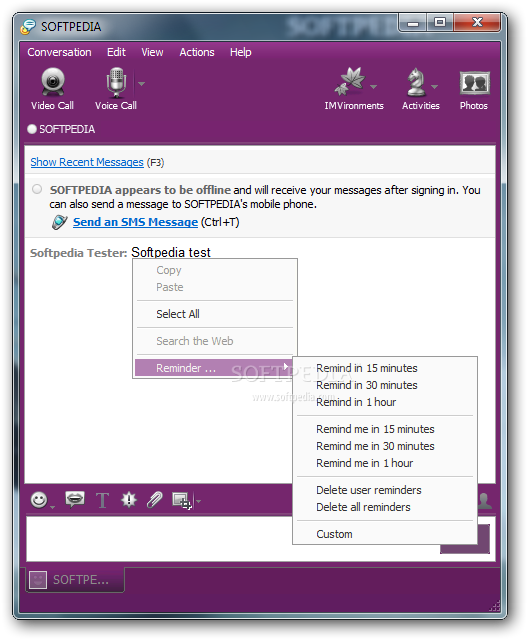
Task: Open the emoticons smiley picker
Action: point(39,500)
